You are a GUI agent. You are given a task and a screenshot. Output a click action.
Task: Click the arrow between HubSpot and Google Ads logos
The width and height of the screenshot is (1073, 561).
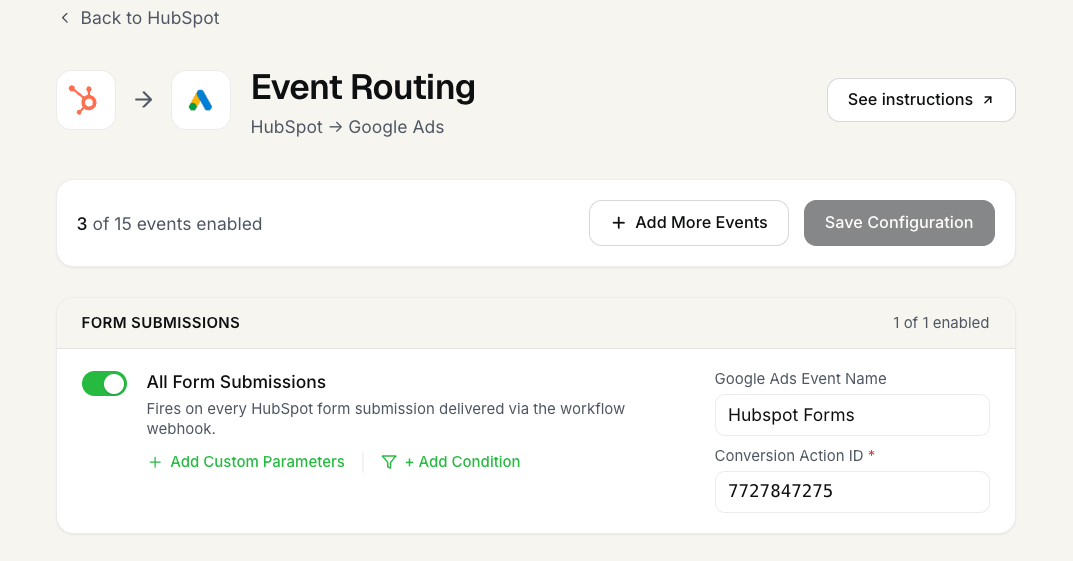(144, 100)
